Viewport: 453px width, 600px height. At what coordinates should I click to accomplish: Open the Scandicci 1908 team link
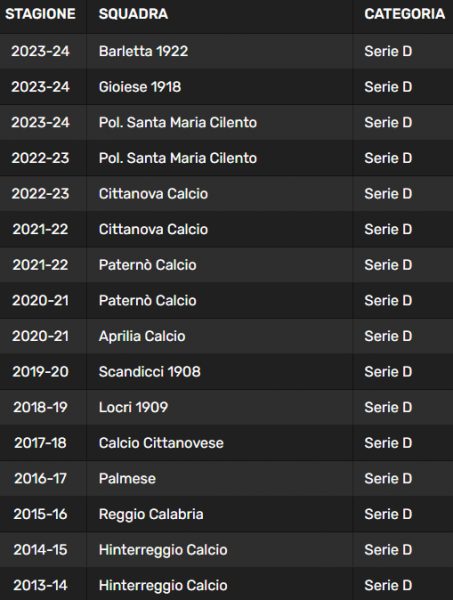coord(150,372)
